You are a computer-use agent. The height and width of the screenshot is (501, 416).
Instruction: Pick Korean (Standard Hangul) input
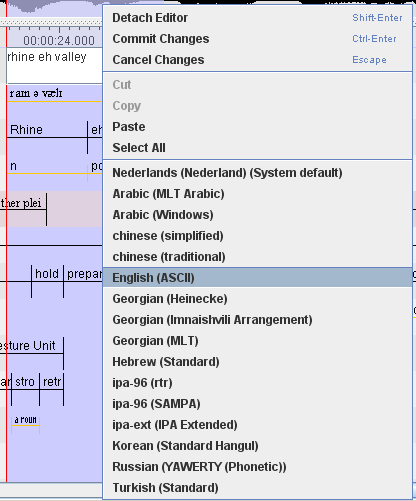[257, 446]
